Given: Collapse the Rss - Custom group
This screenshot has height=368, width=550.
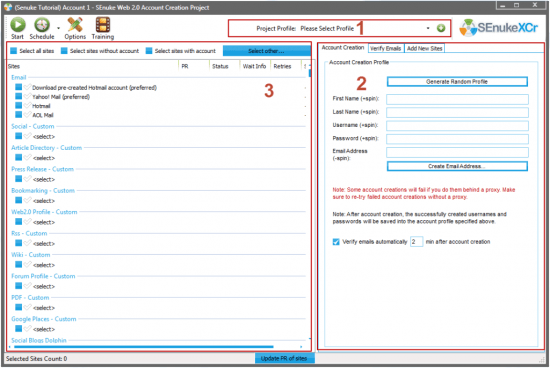Looking at the screenshot, I should 29,233.
